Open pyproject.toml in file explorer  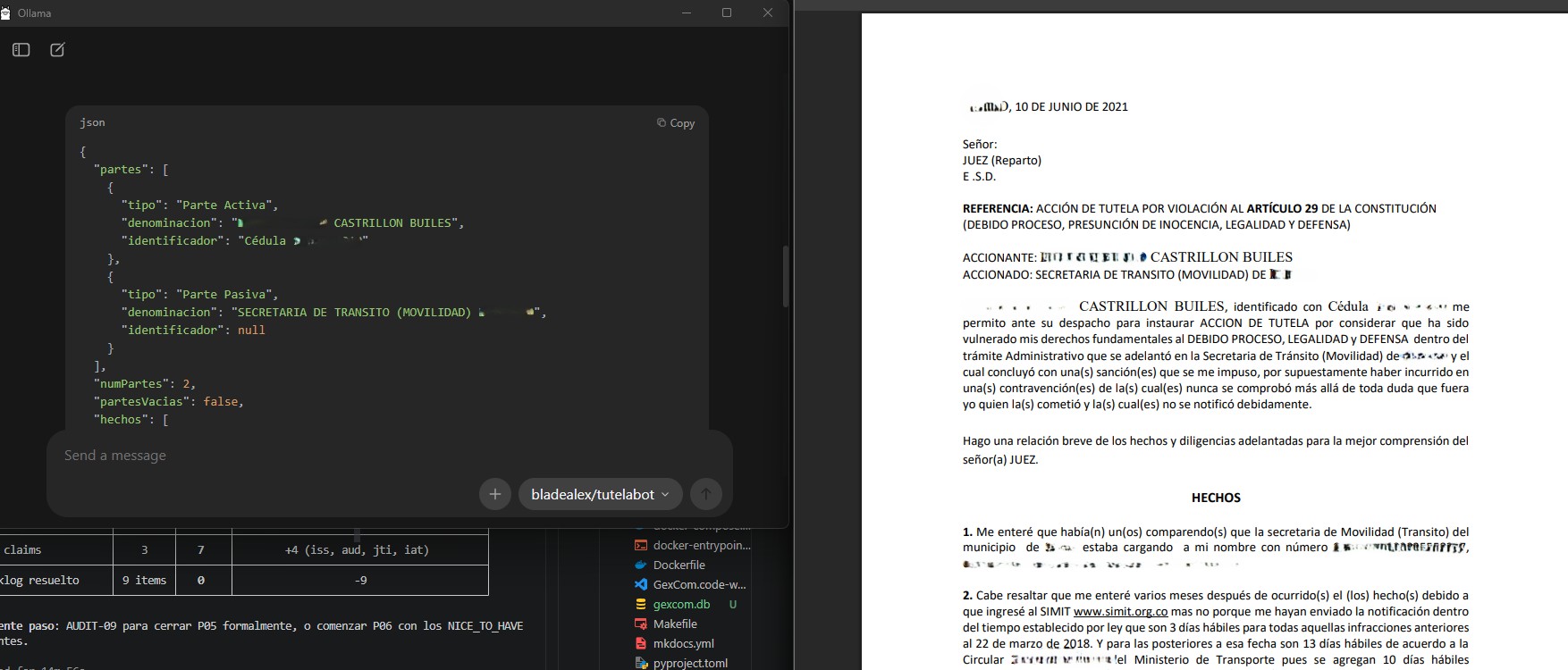[690, 663]
